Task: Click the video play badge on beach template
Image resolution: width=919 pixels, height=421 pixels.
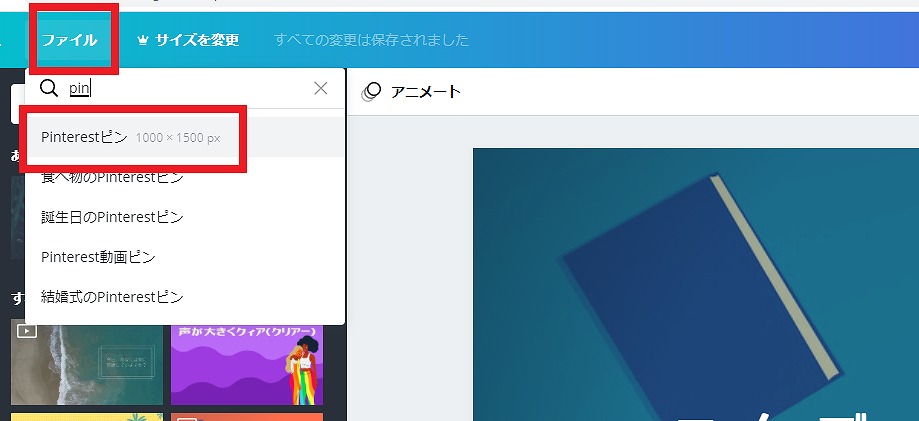Action: pos(27,331)
